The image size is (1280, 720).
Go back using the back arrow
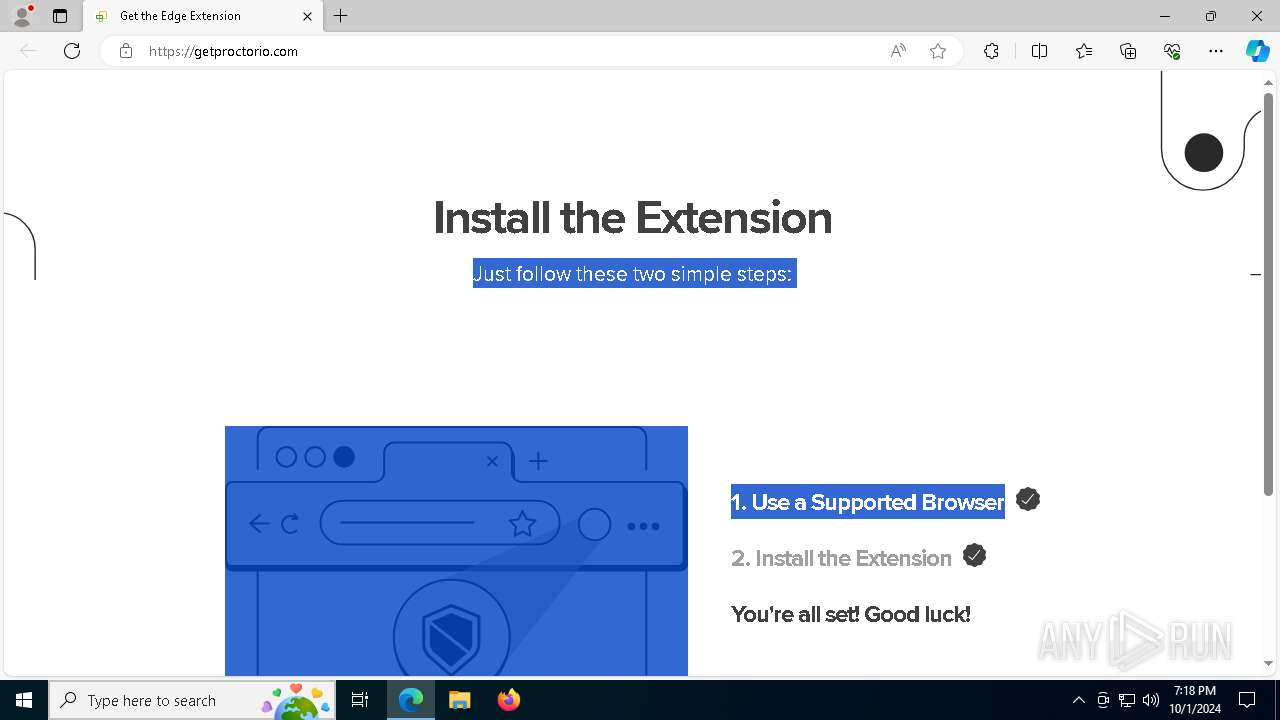pyautogui.click(x=28, y=51)
